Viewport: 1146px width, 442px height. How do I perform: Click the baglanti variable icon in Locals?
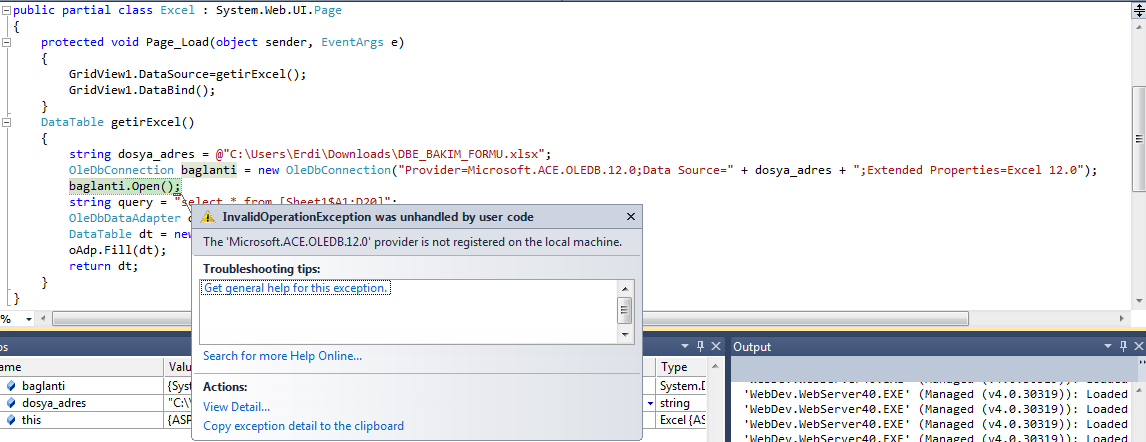point(10,385)
